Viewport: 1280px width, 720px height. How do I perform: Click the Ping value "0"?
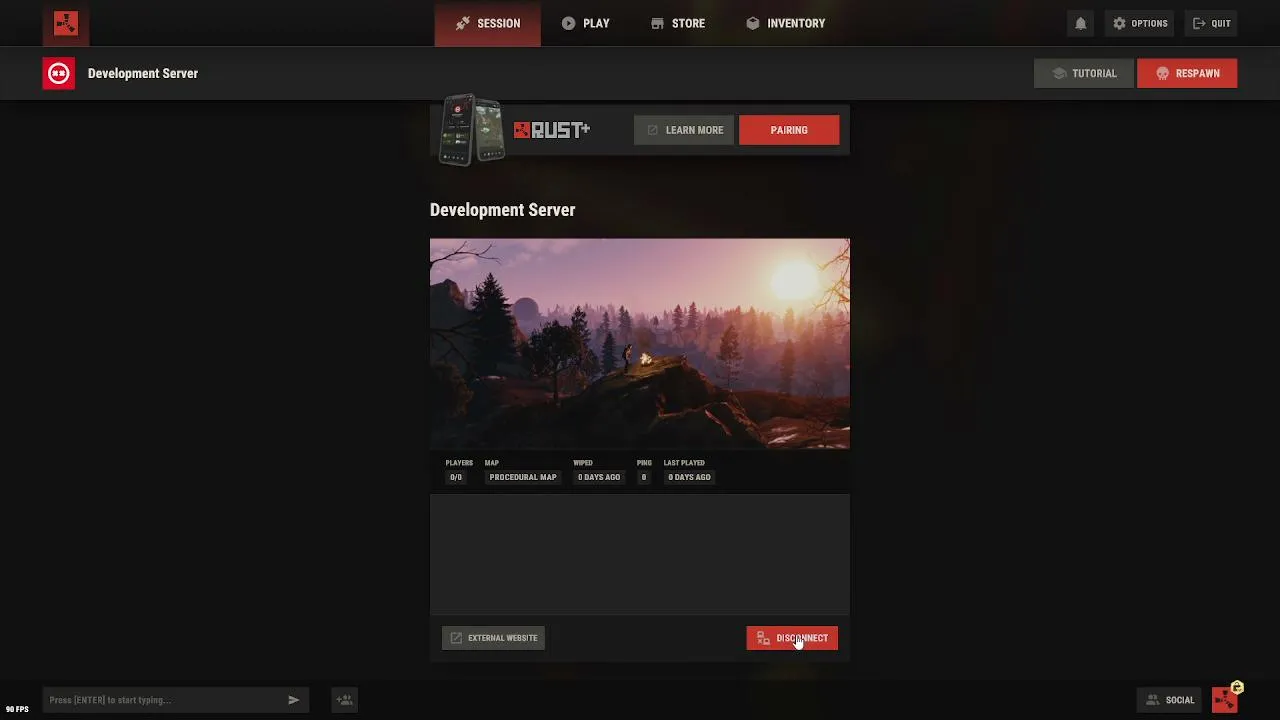(x=644, y=477)
